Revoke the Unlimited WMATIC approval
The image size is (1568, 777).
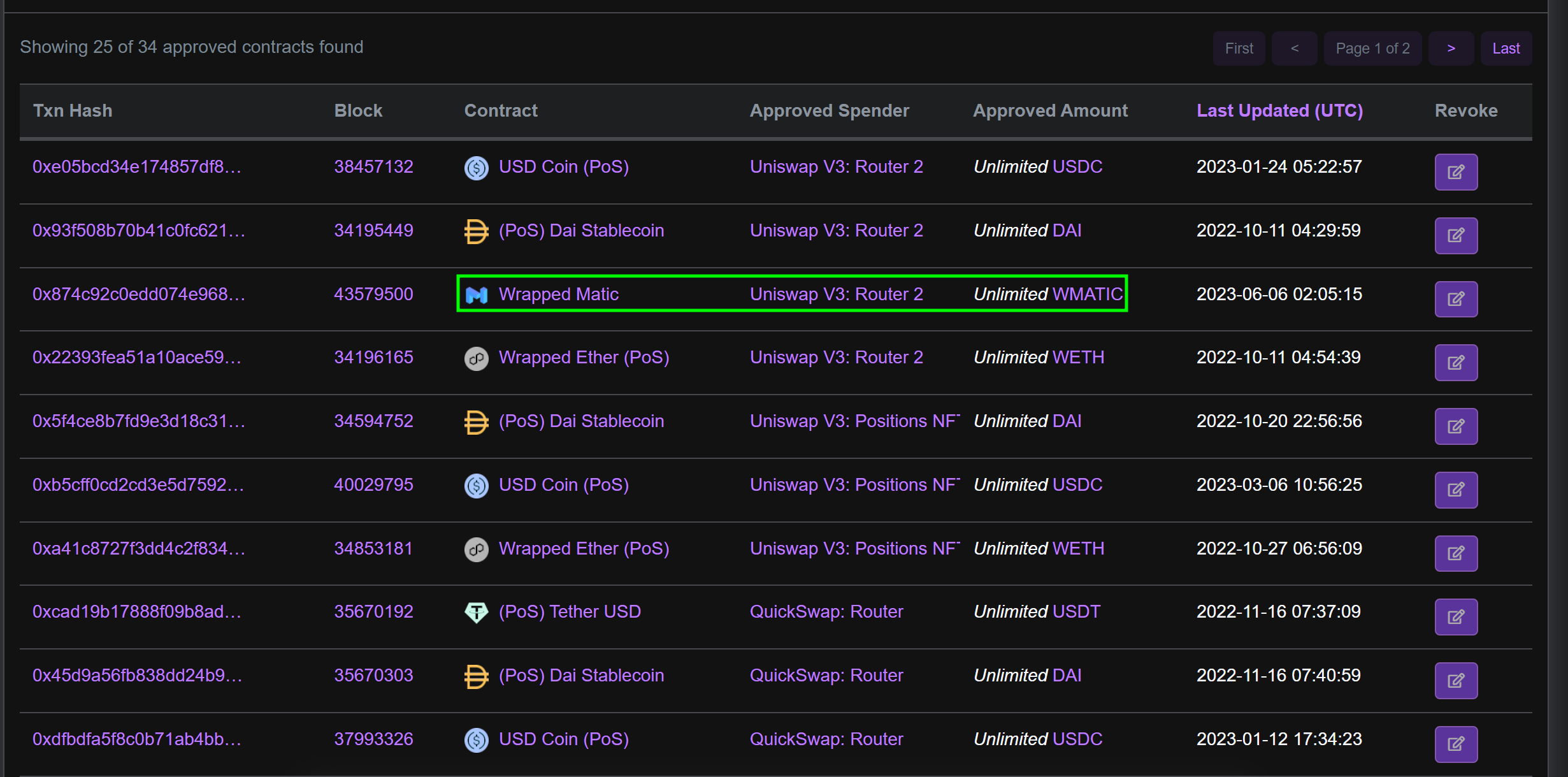[x=1456, y=298]
